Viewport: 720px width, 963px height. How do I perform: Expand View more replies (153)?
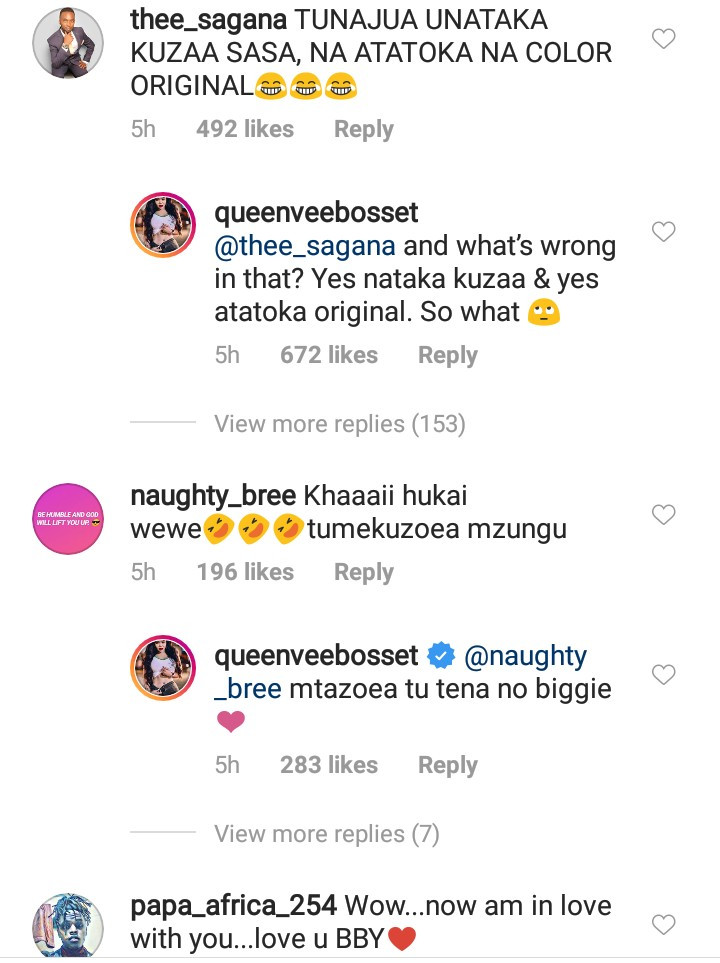point(340,424)
